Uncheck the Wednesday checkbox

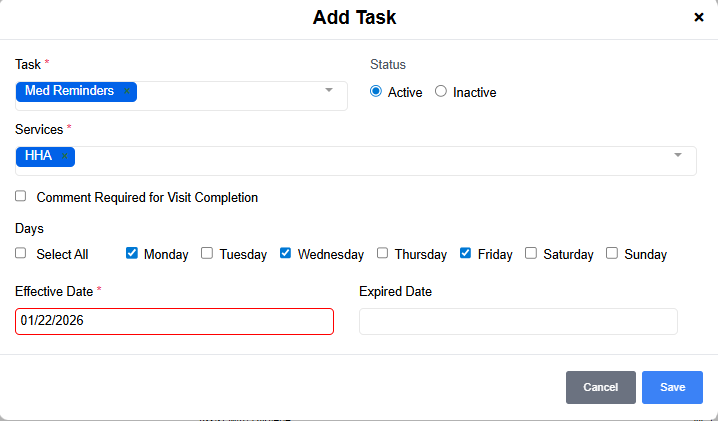285,253
